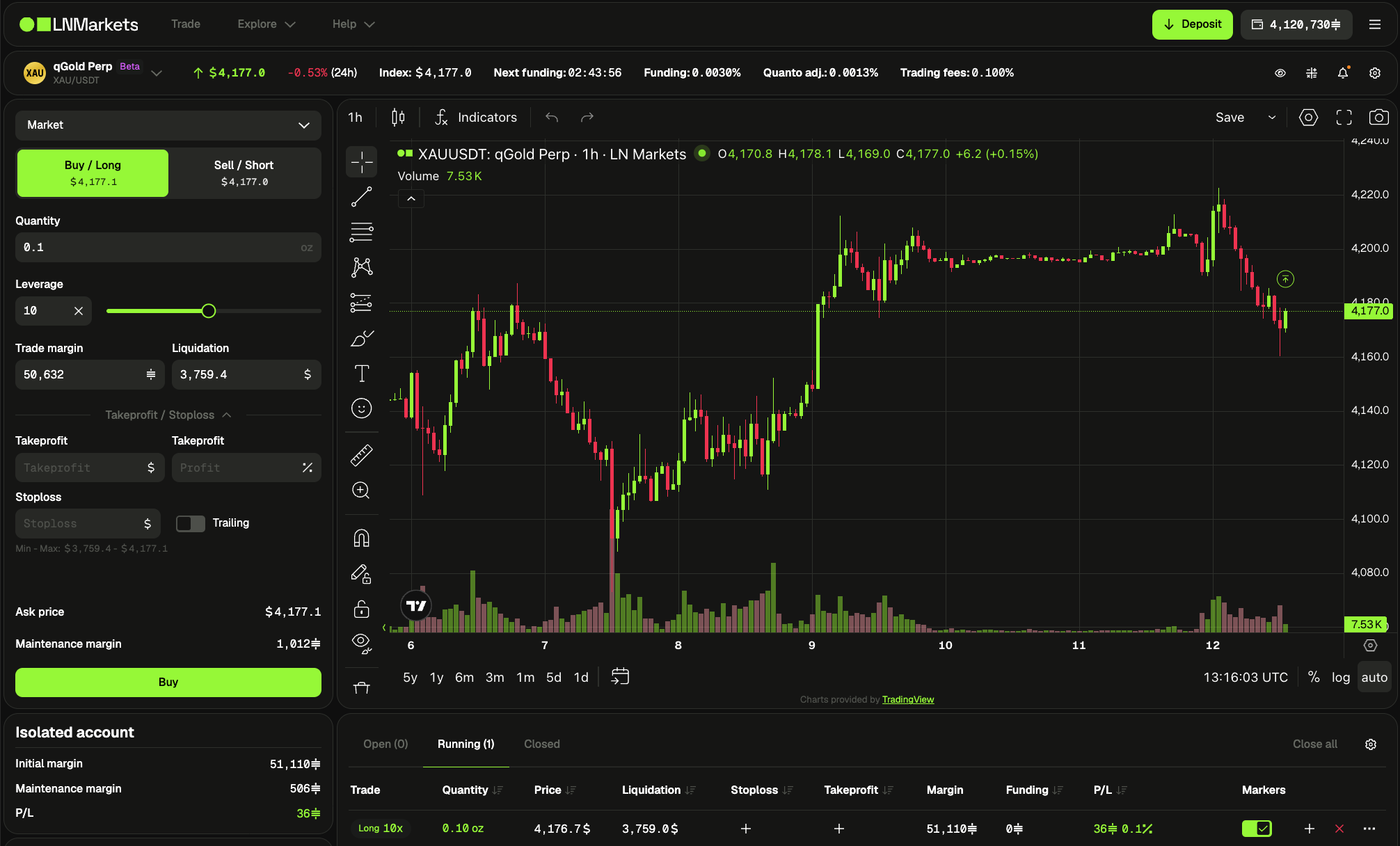Toggle log scale on chart

(x=1340, y=677)
